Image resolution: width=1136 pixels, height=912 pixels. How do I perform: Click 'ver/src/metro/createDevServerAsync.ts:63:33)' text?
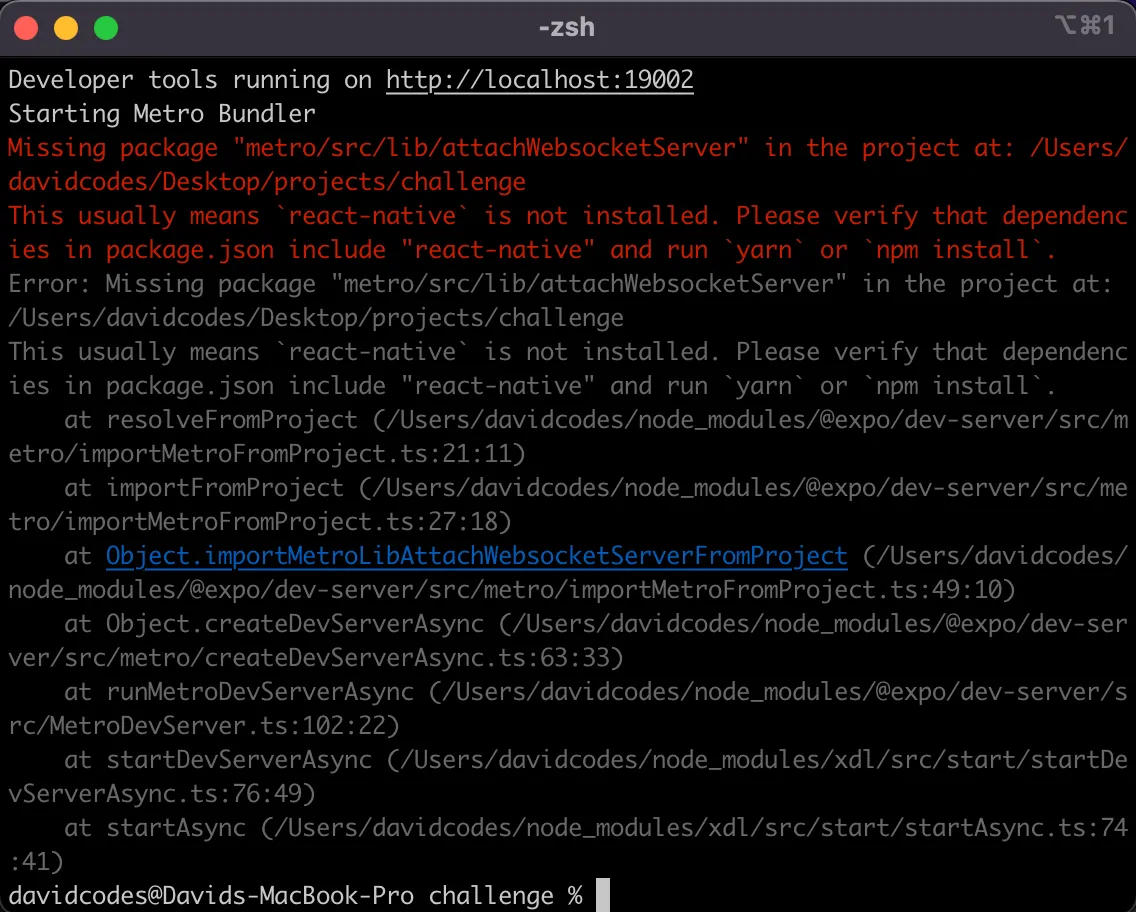click(316, 658)
